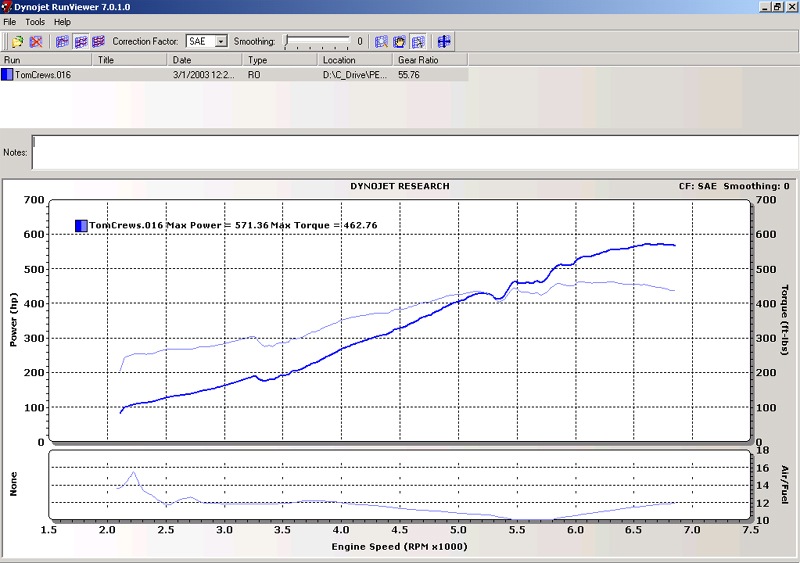Click the None axis label of lower graph
Viewport: 800px width, 563px height.
pyautogui.click(x=13, y=484)
